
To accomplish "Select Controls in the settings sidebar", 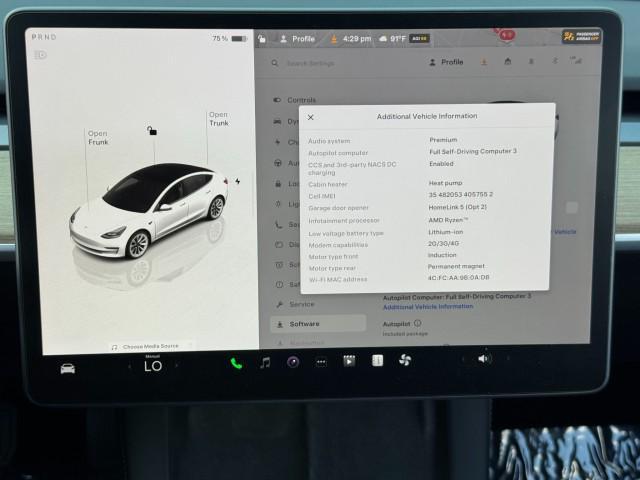I will pyautogui.click(x=296, y=100).
